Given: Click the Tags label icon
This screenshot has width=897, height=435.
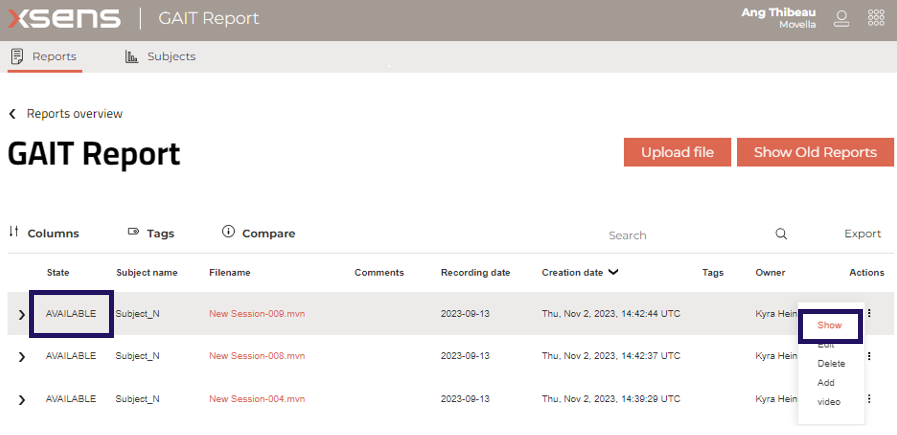Looking at the screenshot, I should (133, 232).
